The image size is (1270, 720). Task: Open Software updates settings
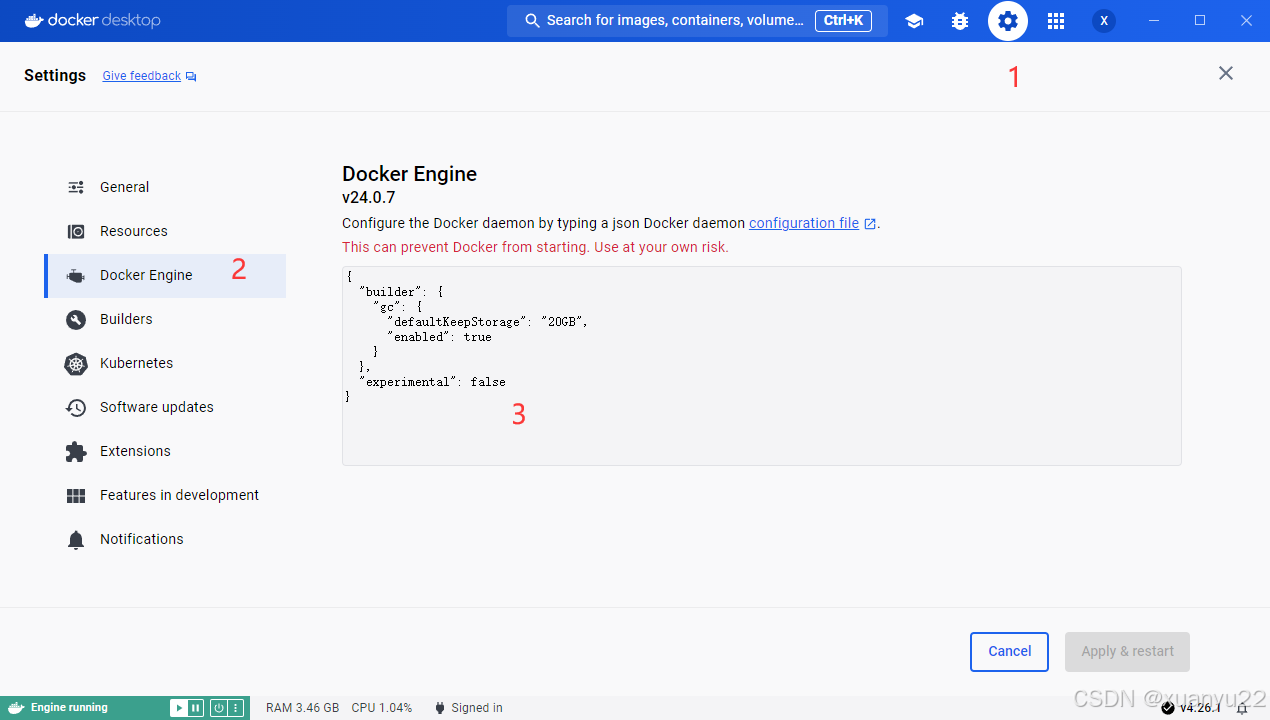[x=165, y=407]
